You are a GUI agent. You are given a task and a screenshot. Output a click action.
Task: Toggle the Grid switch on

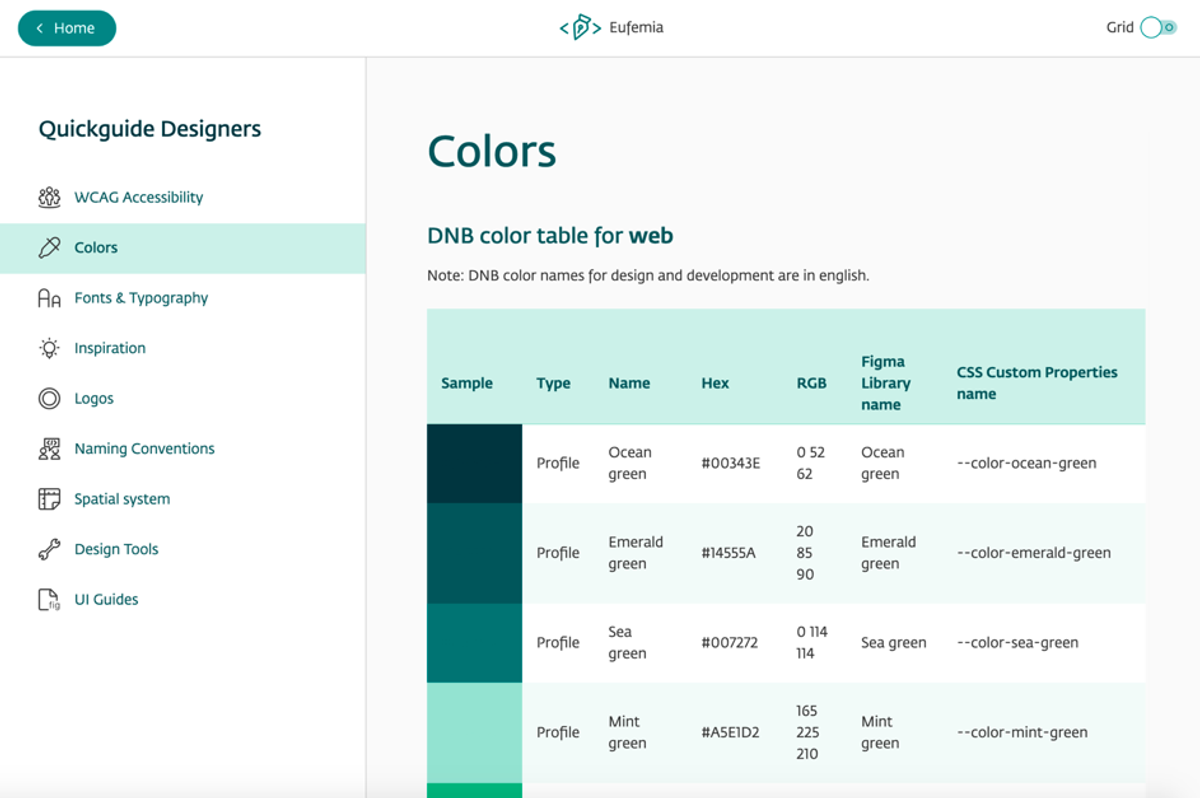1158,28
